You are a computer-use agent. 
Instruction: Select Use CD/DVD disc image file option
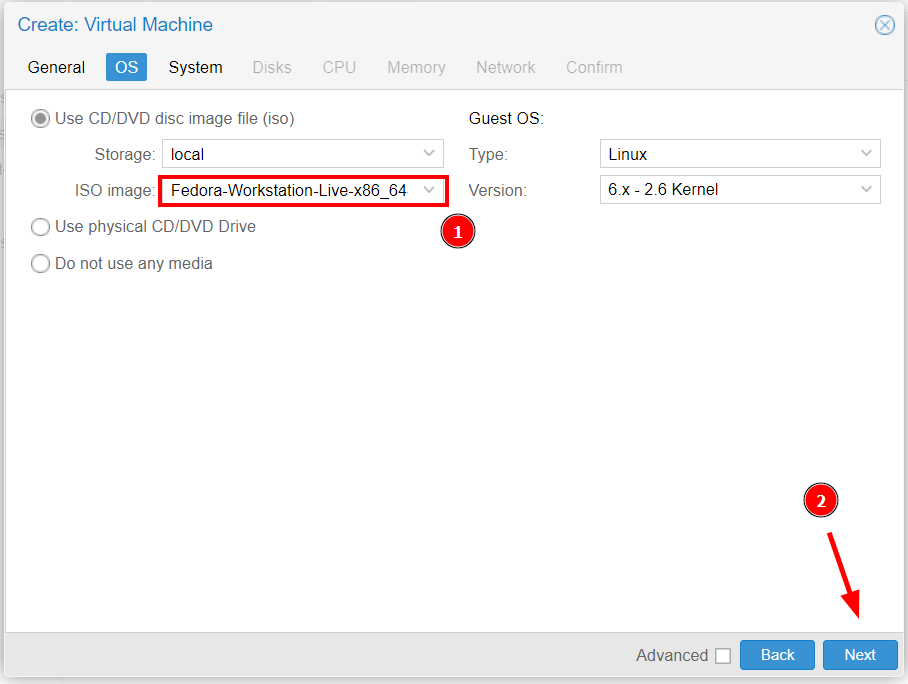40,119
